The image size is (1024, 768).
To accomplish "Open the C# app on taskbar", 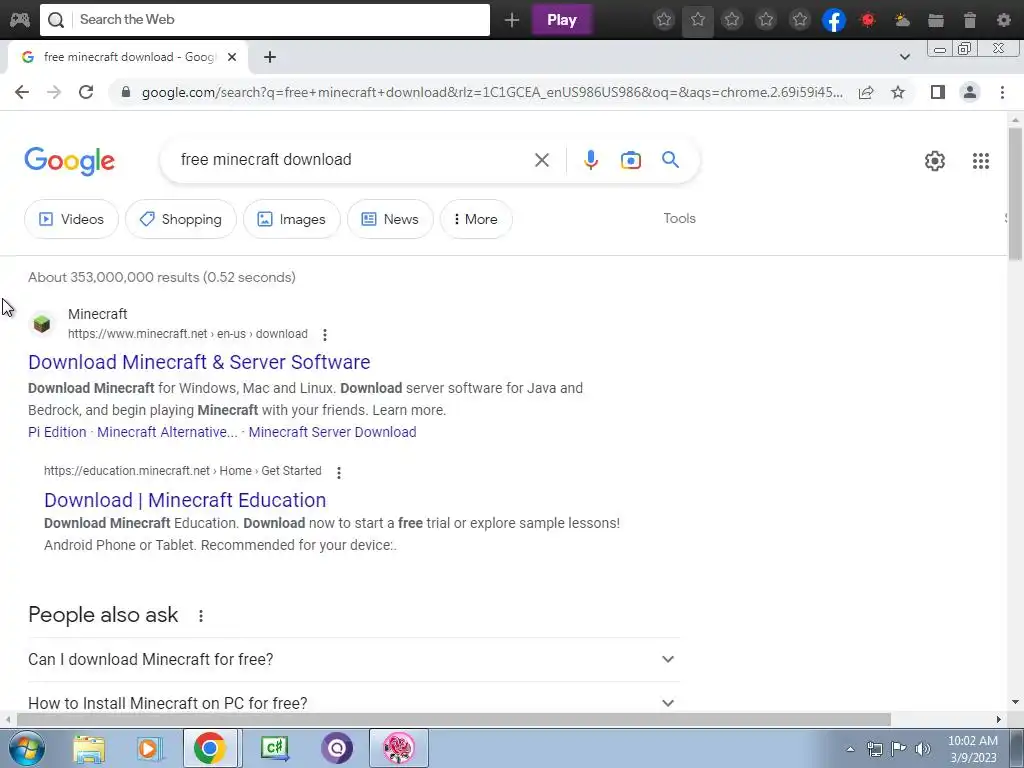I will coord(274,748).
